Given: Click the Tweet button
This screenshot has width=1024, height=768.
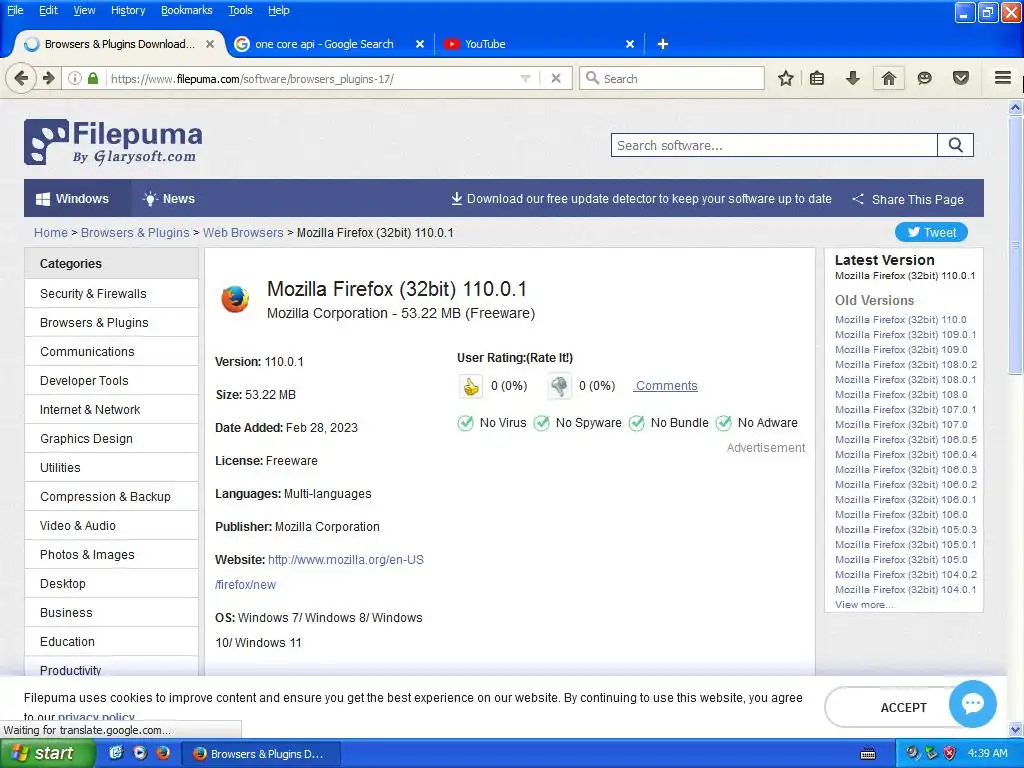Looking at the screenshot, I should (x=931, y=232).
